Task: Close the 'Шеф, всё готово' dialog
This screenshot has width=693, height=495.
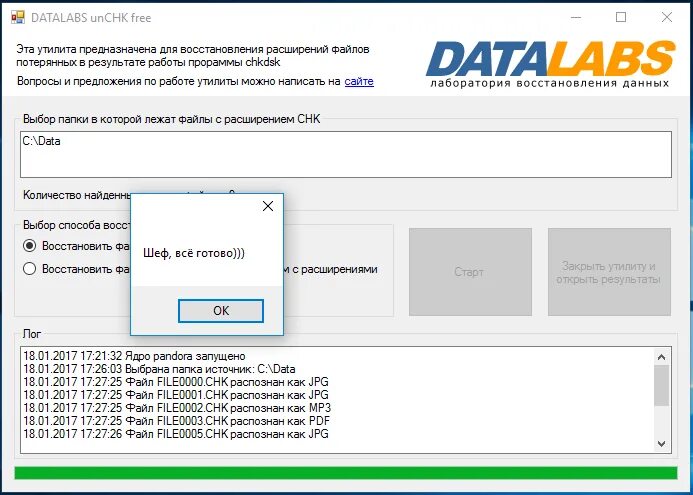Action: [268, 206]
